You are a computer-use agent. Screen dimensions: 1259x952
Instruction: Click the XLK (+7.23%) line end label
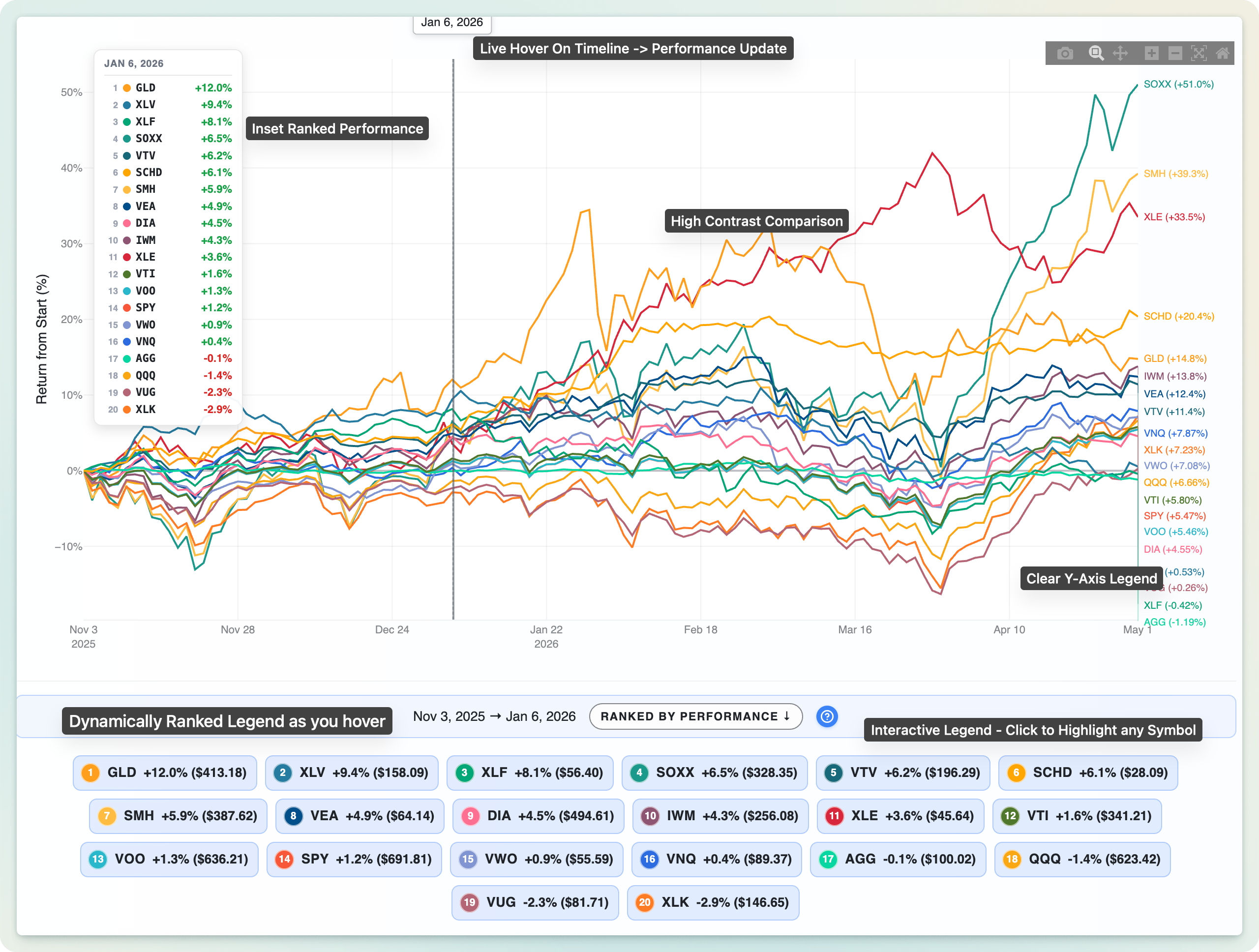click(x=1175, y=450)
